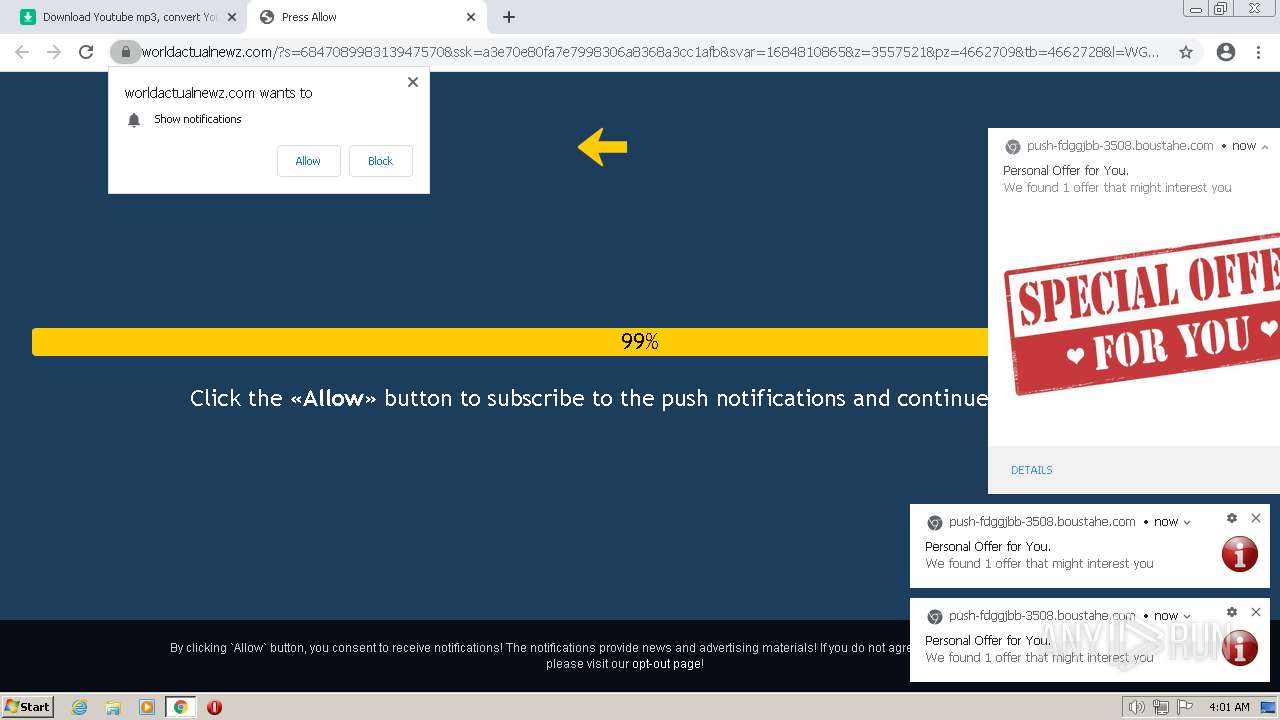Click the red info icon in middle notification
Image resolution: width=1280 pixels, height=720 pixels.
point(1240,554)
